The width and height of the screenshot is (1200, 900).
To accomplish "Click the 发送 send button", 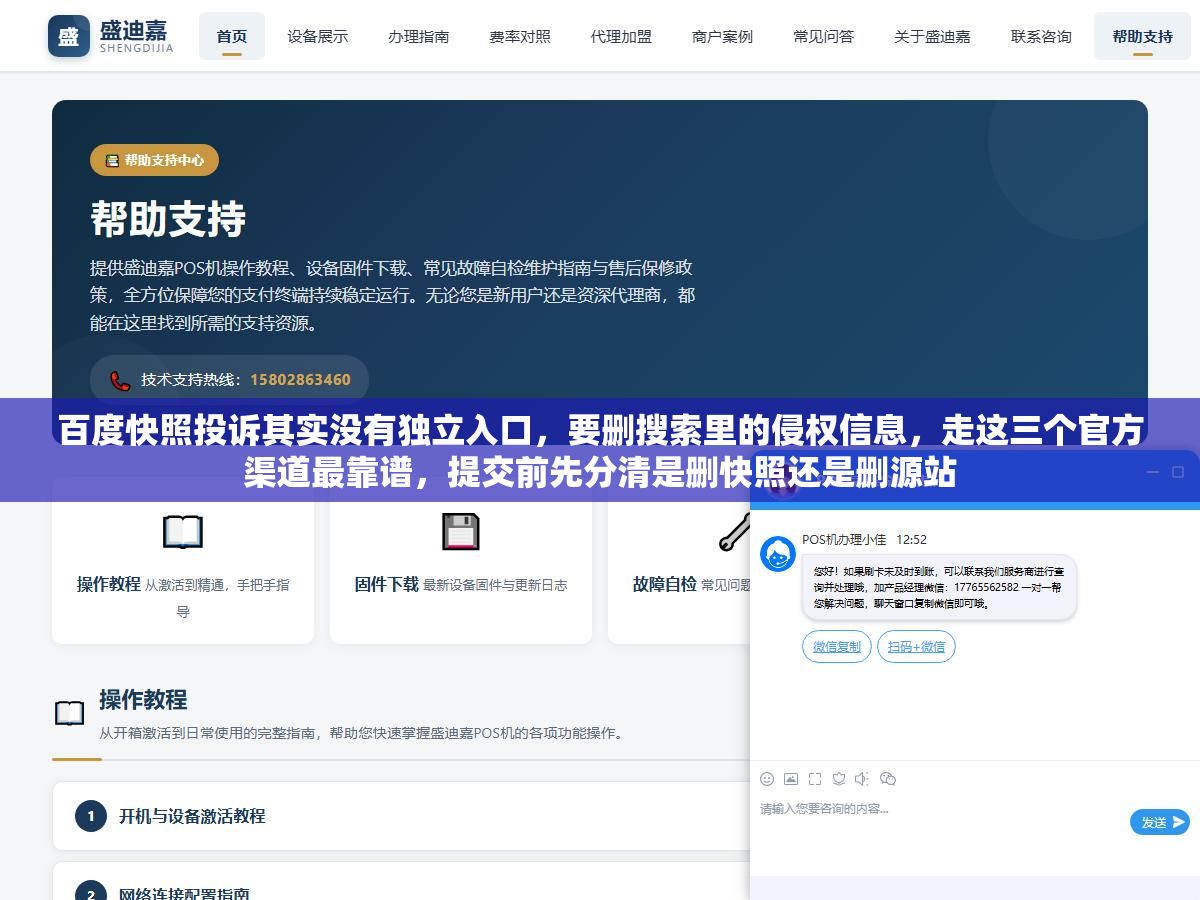I will [1160, 822].
